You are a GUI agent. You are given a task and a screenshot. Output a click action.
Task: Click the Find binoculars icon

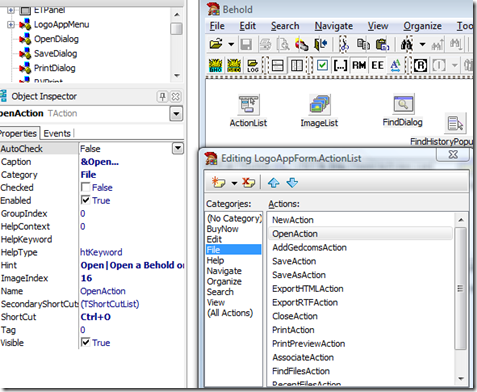click(407, 44)
